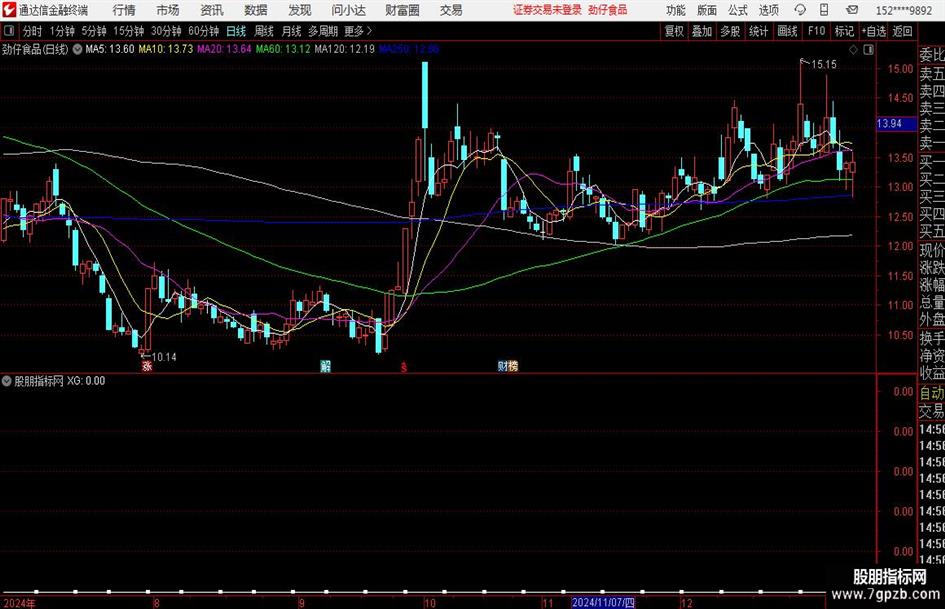Screen dimensions: 945x609
Task: Select the 月线 period tab
Action: tap(291, 31)
